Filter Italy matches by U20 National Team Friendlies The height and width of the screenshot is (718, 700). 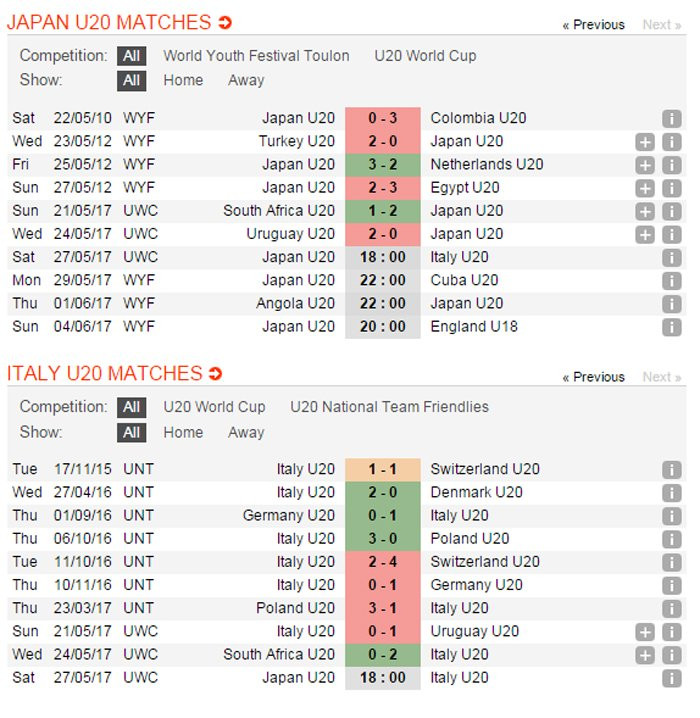[389, 407]
